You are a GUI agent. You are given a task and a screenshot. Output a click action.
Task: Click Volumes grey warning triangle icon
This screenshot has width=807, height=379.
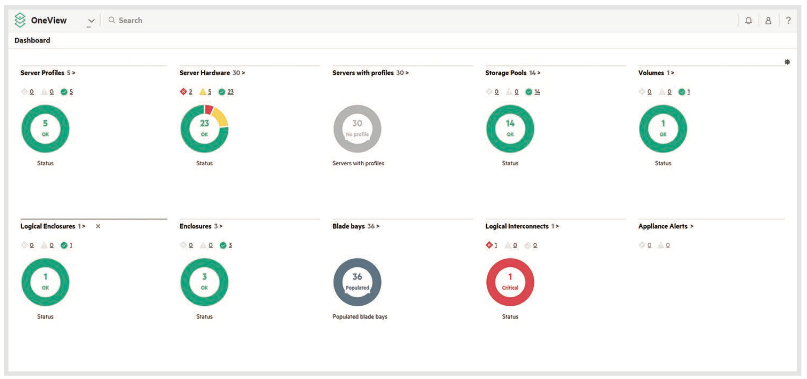(x=662, y=92)
